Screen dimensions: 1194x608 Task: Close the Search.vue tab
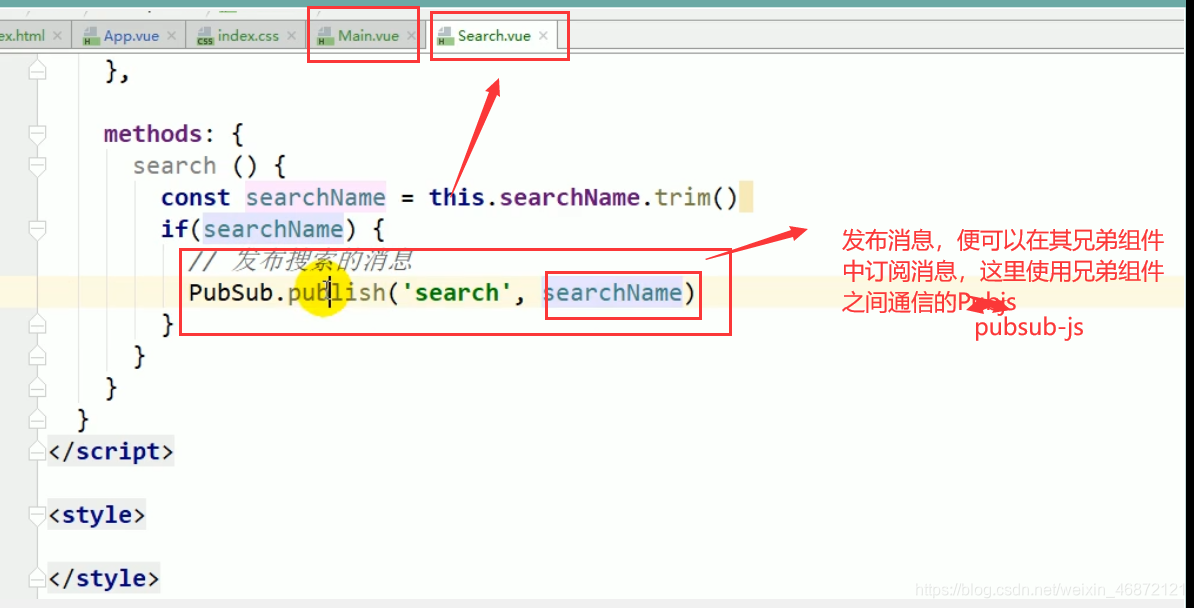(x=543, y=36)
